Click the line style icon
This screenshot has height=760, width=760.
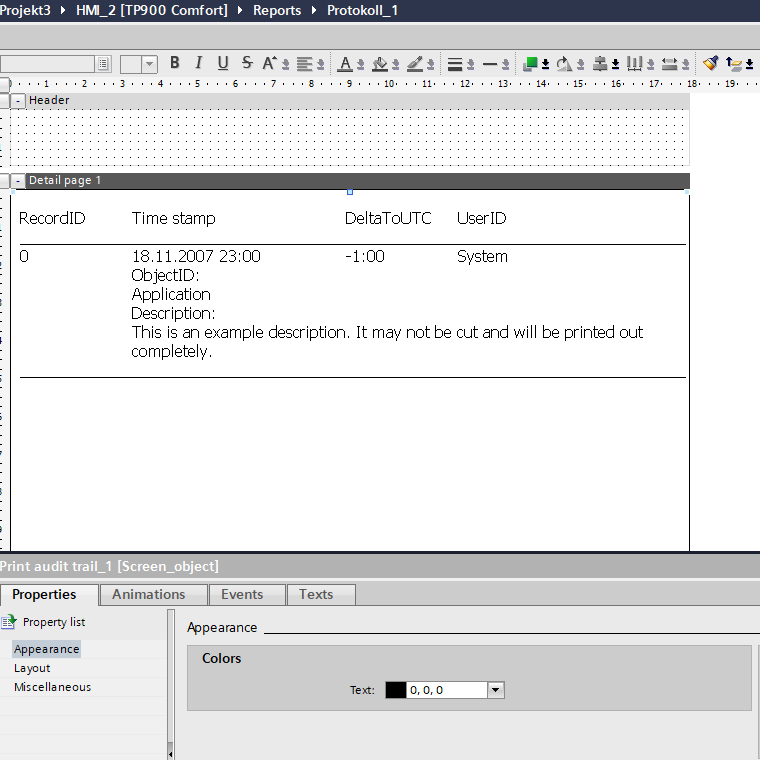[490, 64]
